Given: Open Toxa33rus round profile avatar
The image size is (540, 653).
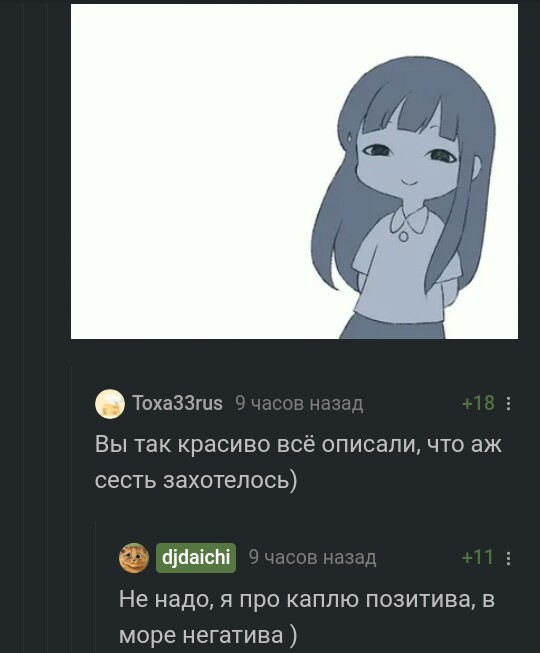Looking at the screenshot, I should coord(109,404).
